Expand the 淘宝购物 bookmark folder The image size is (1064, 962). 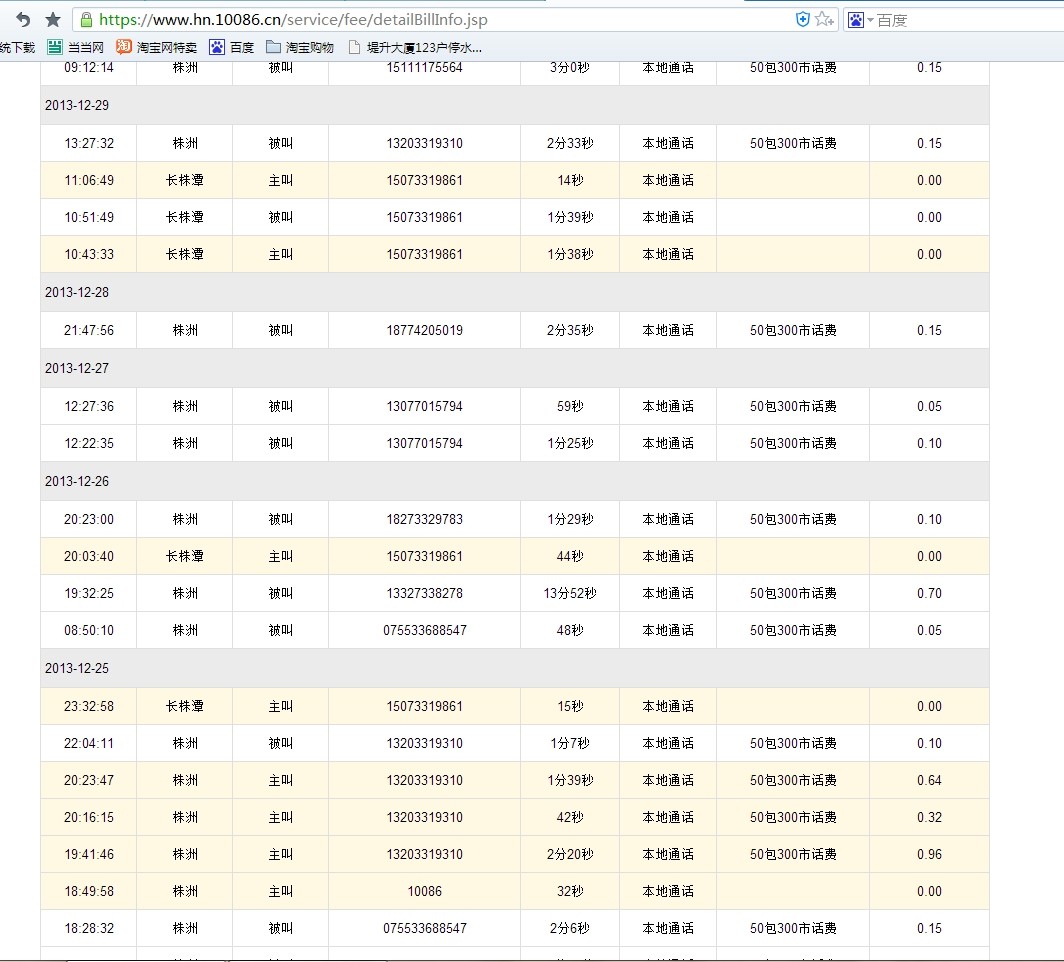(x=300, y=47)
